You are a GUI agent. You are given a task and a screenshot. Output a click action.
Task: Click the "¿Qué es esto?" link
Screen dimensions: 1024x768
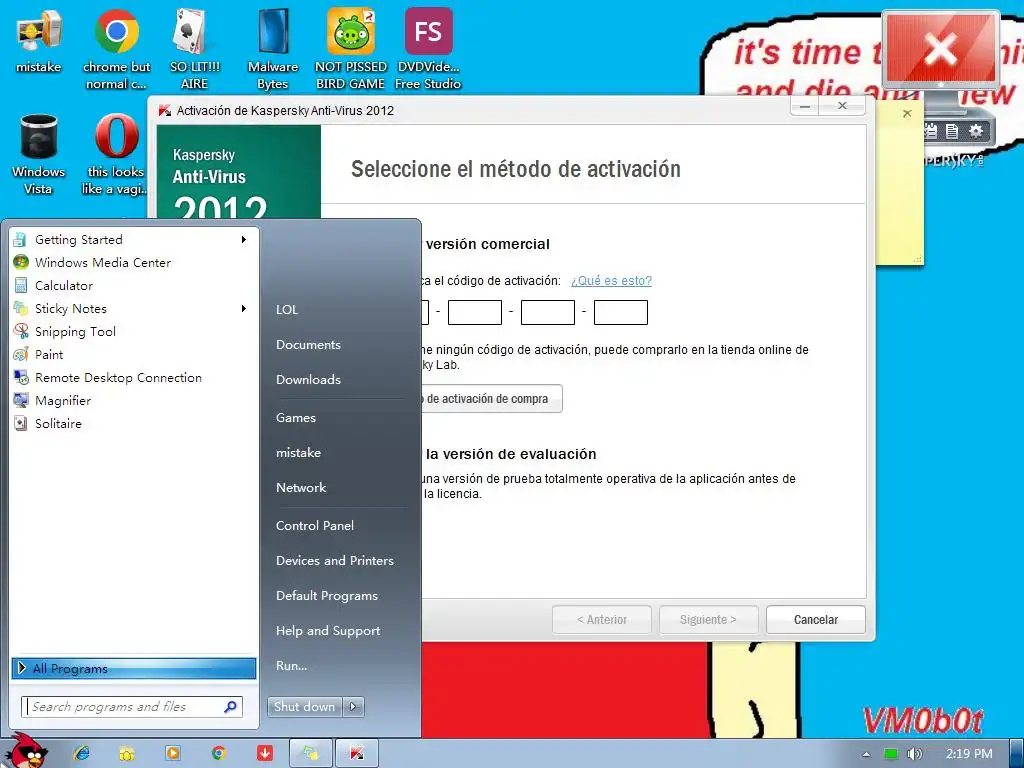611,281
